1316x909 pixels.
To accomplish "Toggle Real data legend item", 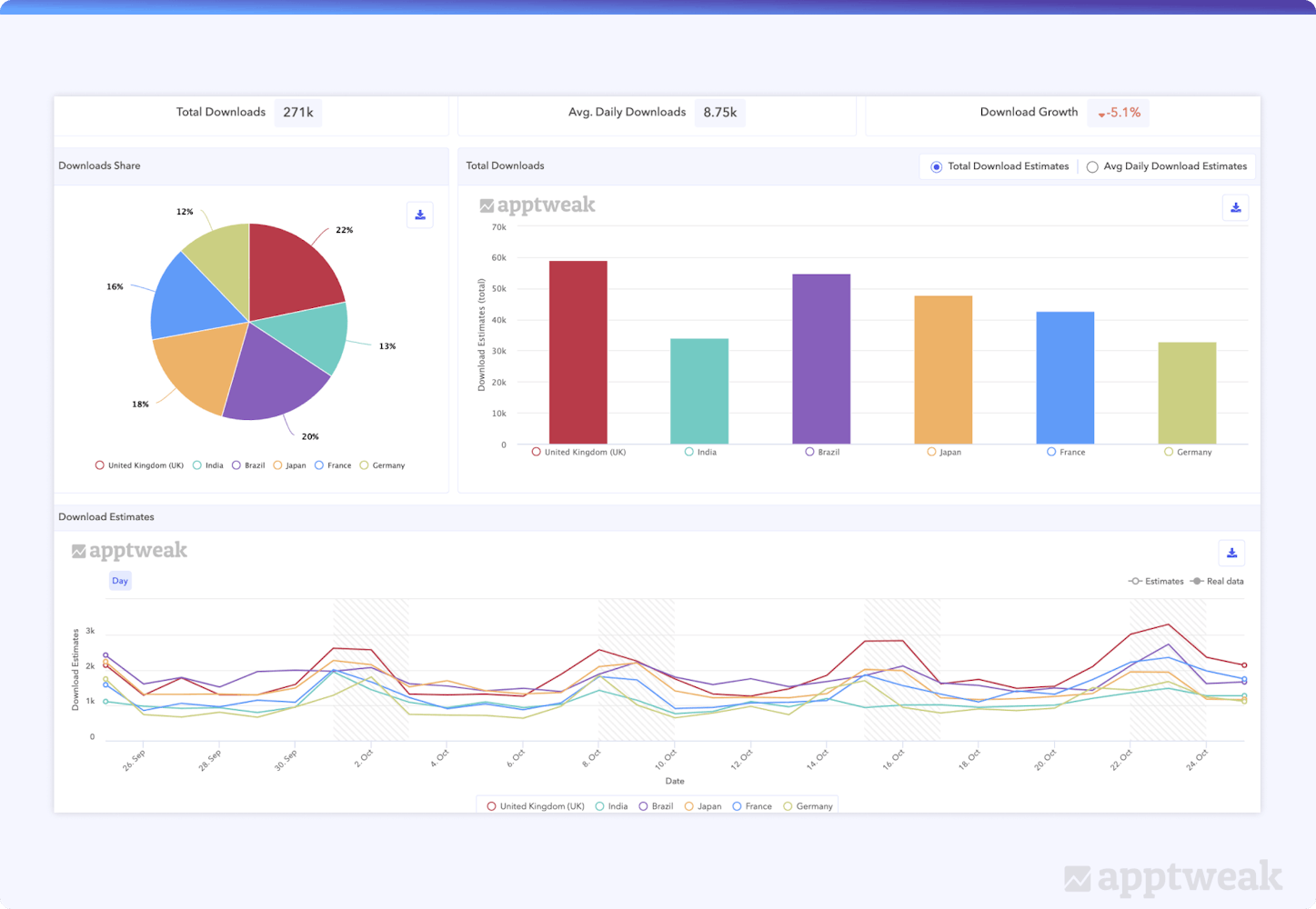I will pyautogui.click(x=1218, y=582).
